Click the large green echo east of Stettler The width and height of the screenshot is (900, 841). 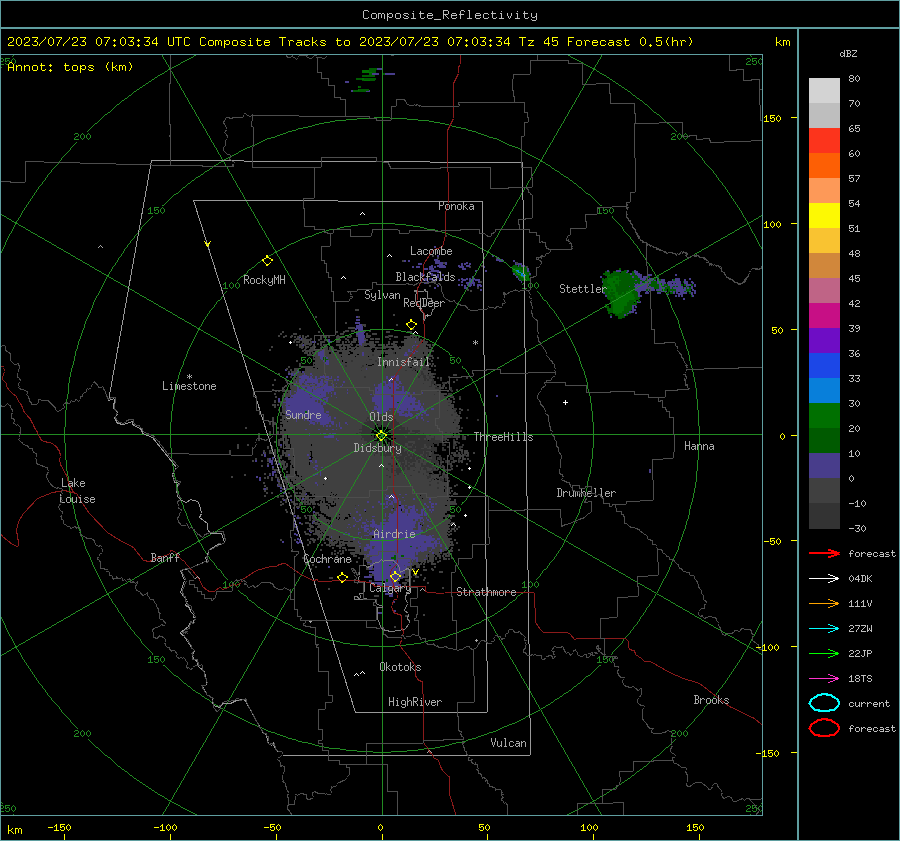coord(620,293)
